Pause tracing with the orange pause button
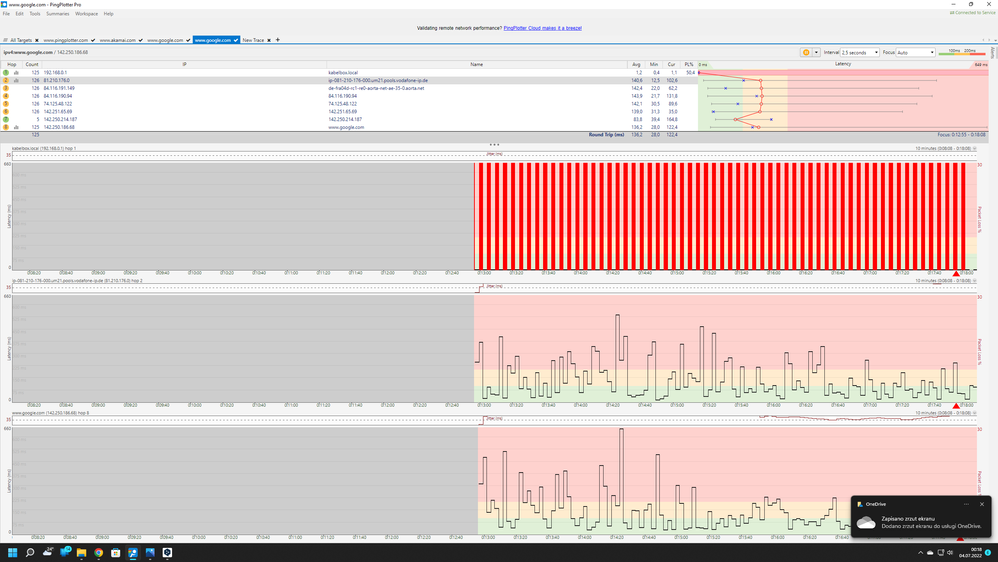Image resolution: width=998 pixels, height=562 pixels. pyautogui.click(x=805, y=52)
